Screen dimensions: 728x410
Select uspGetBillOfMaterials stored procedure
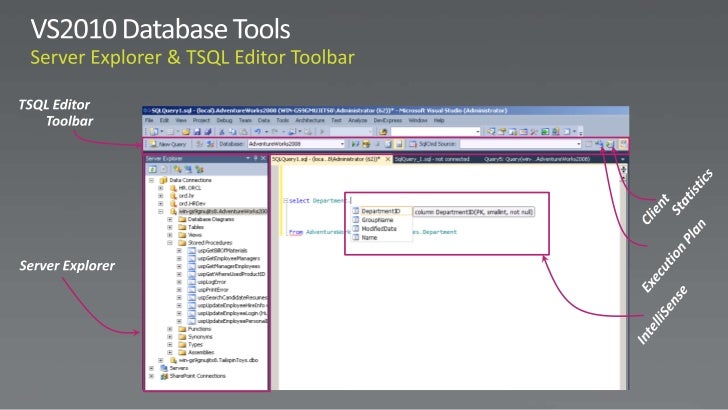(x=222, y=251)
